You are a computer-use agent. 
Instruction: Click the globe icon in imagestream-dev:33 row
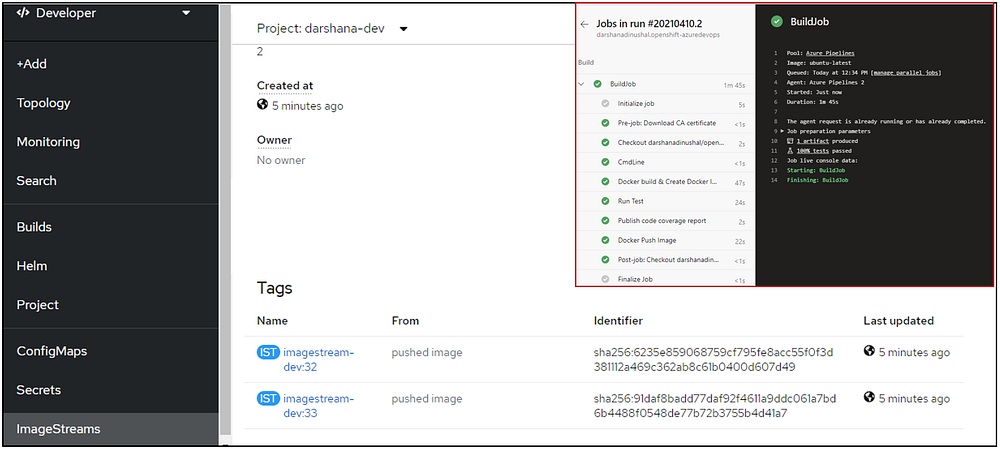pyautogui.click(x=869, y=397)
